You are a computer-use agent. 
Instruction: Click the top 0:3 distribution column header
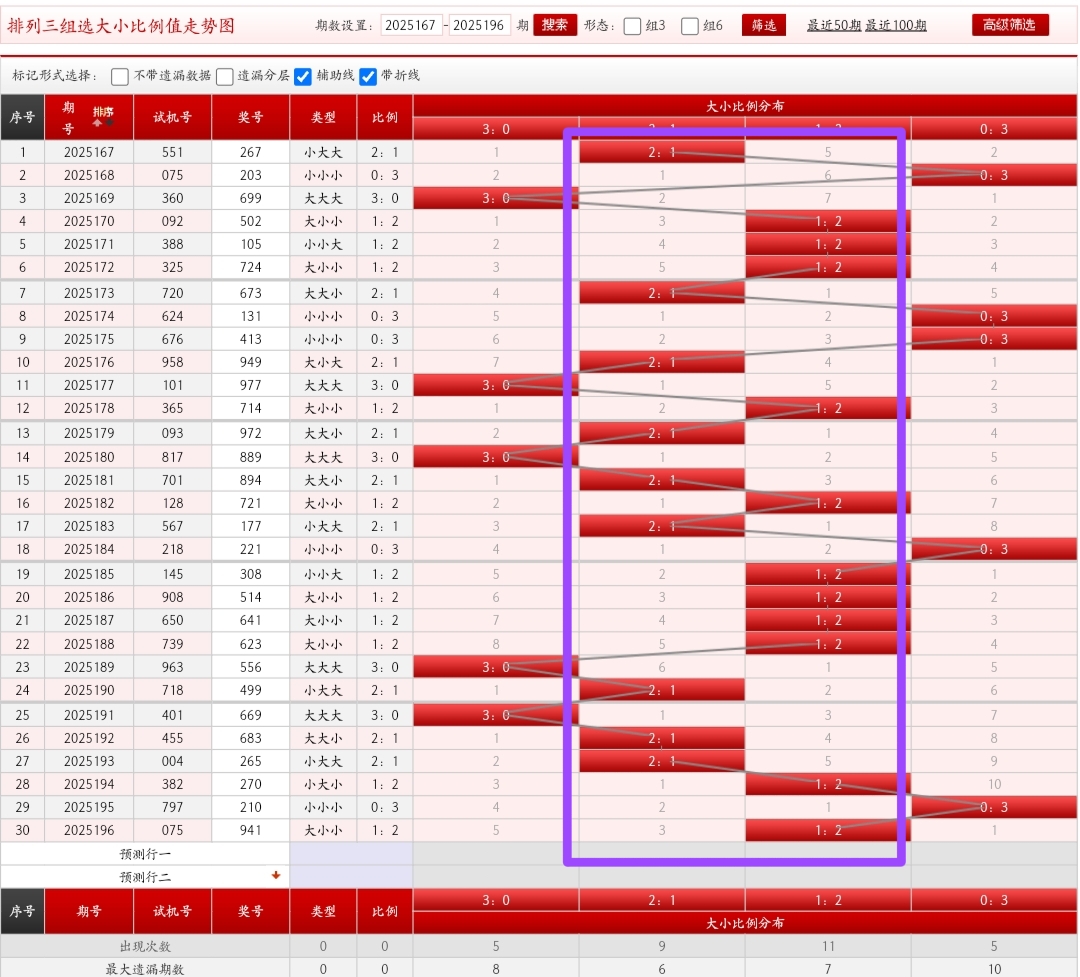(994, 130)
